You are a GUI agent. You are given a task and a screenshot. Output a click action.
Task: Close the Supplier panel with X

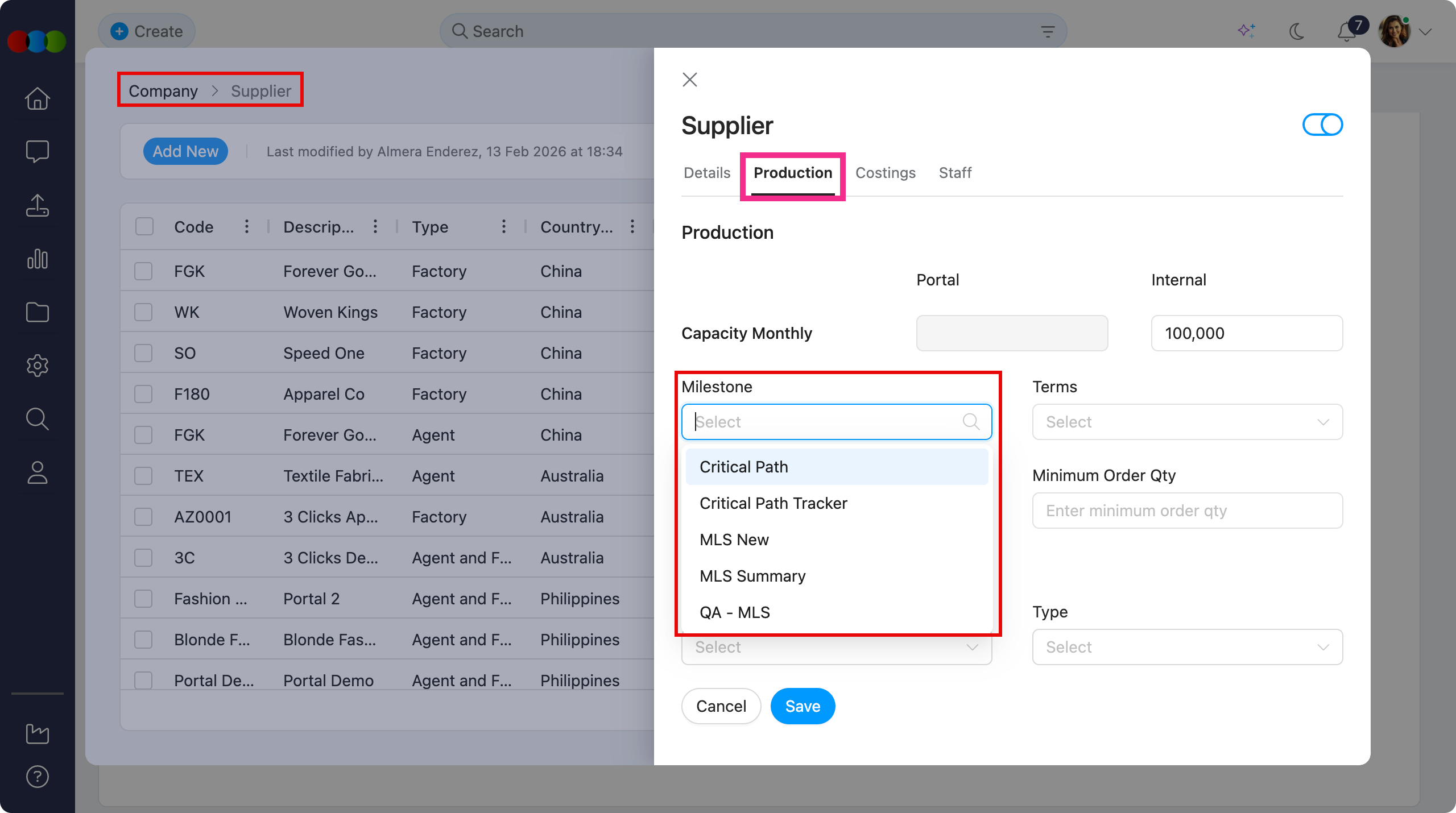pyautogui.click(x=690, y=80)
